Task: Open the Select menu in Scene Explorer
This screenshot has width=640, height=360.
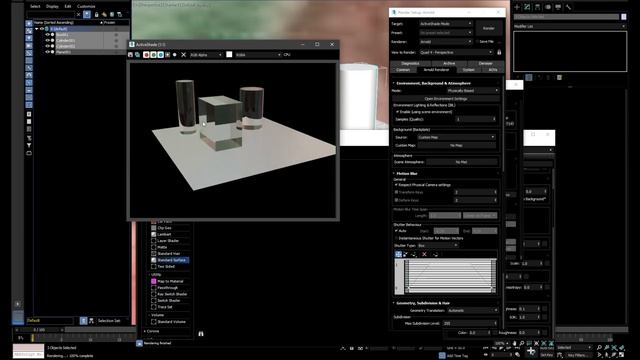Action: (x=35, y=7)
